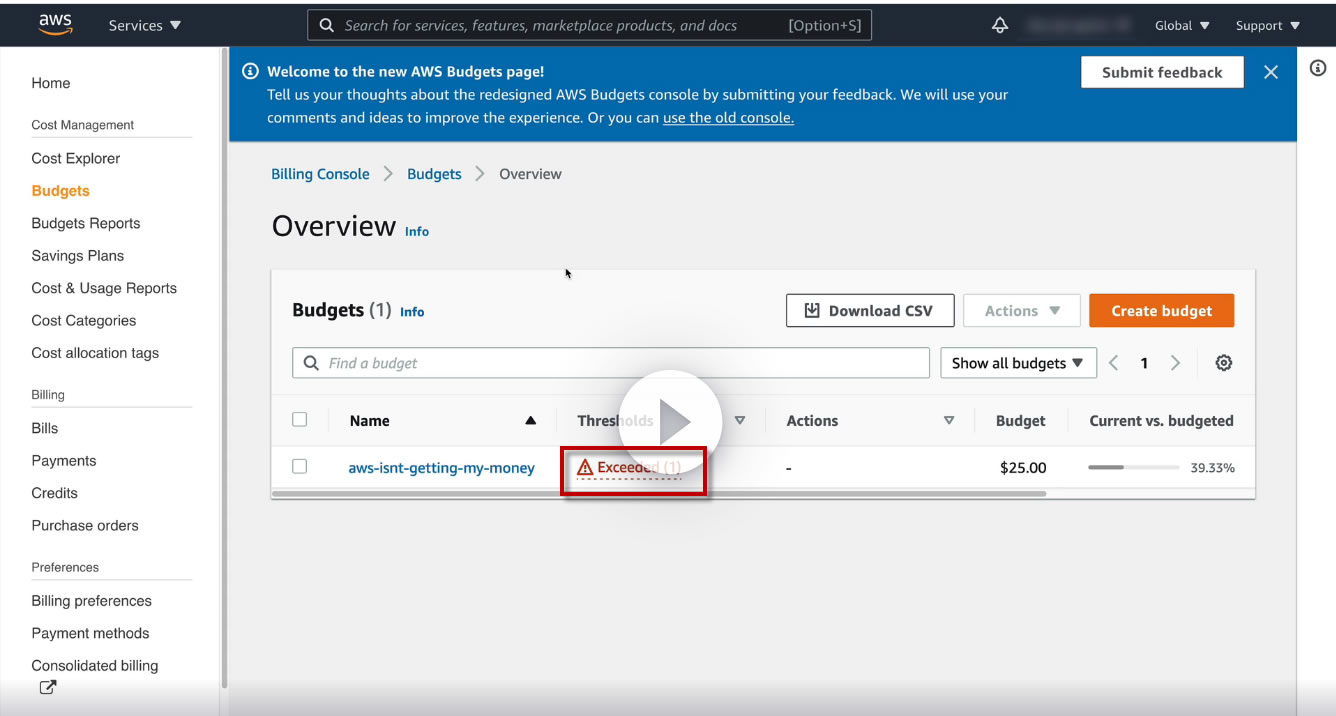Expand the Services dropdown menu

click(x=145, y=25)
